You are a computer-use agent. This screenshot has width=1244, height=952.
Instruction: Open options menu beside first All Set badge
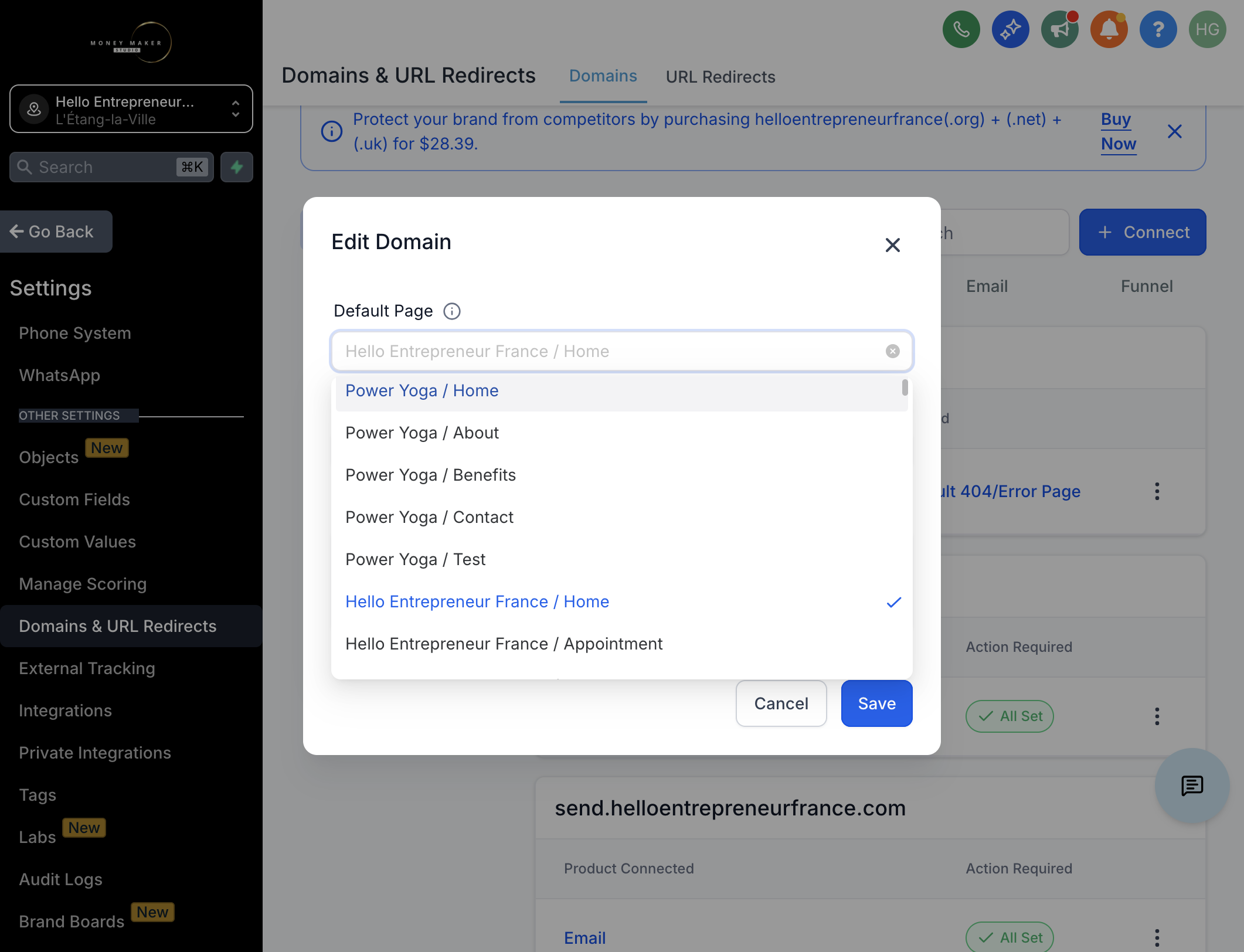point(1157,716)
